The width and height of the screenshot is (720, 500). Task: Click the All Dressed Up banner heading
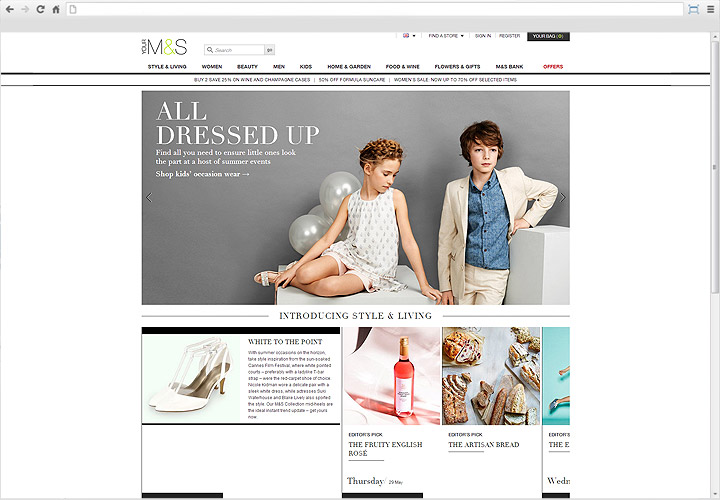coord(237,124)
